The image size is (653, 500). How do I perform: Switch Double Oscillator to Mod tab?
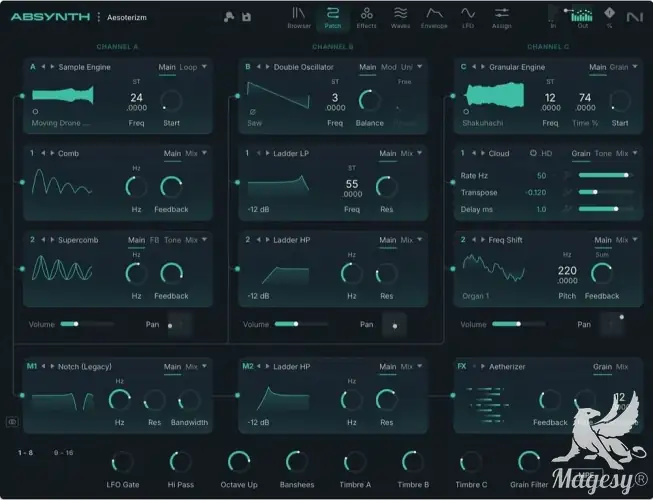(x=389, y=67)
